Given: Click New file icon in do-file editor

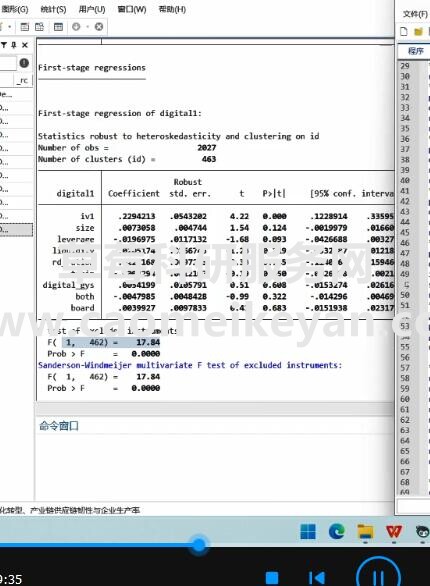Looking at the screenshot, I should [404, 31].
